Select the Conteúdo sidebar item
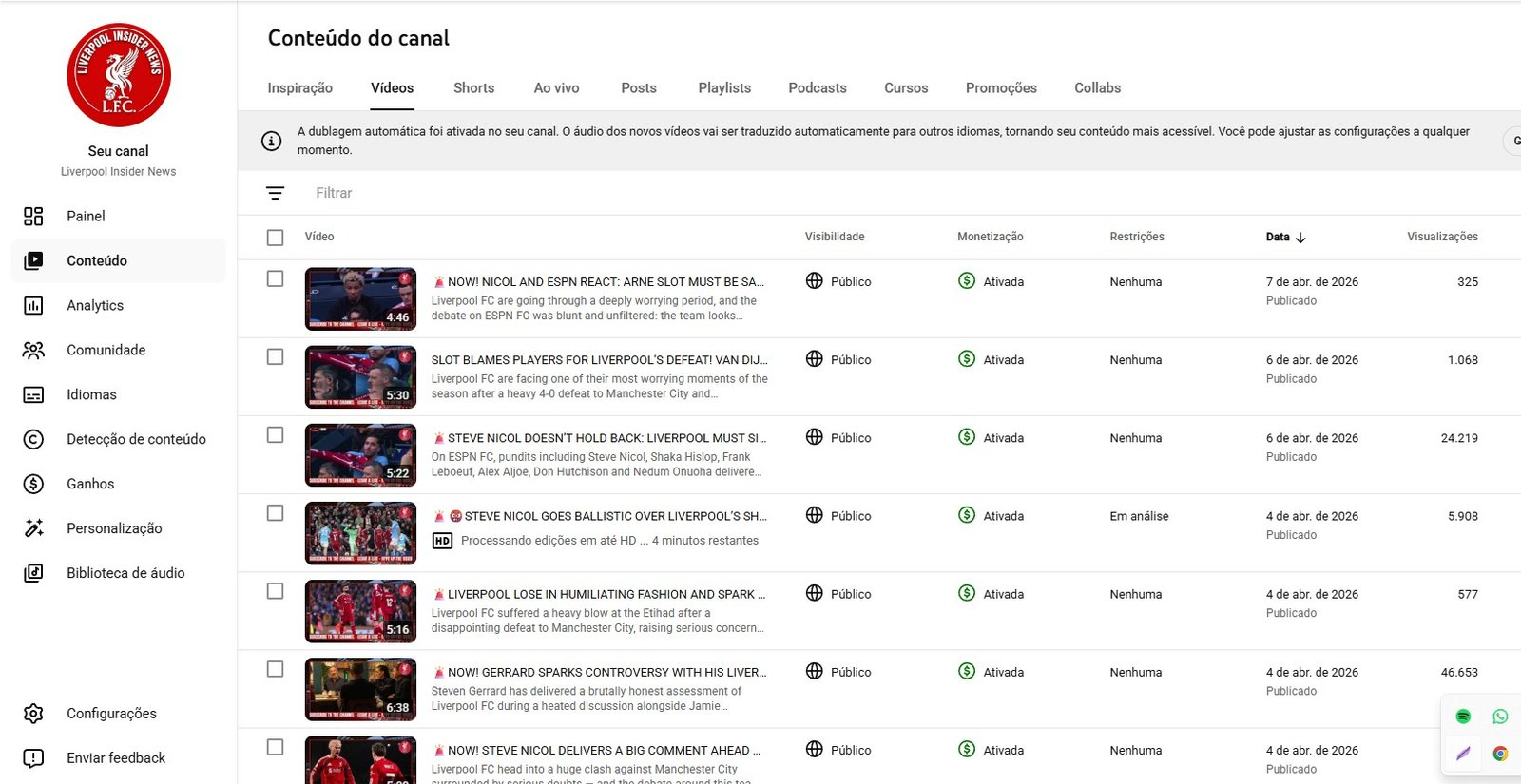The image size is (1521, 784). tap(118, 261)
